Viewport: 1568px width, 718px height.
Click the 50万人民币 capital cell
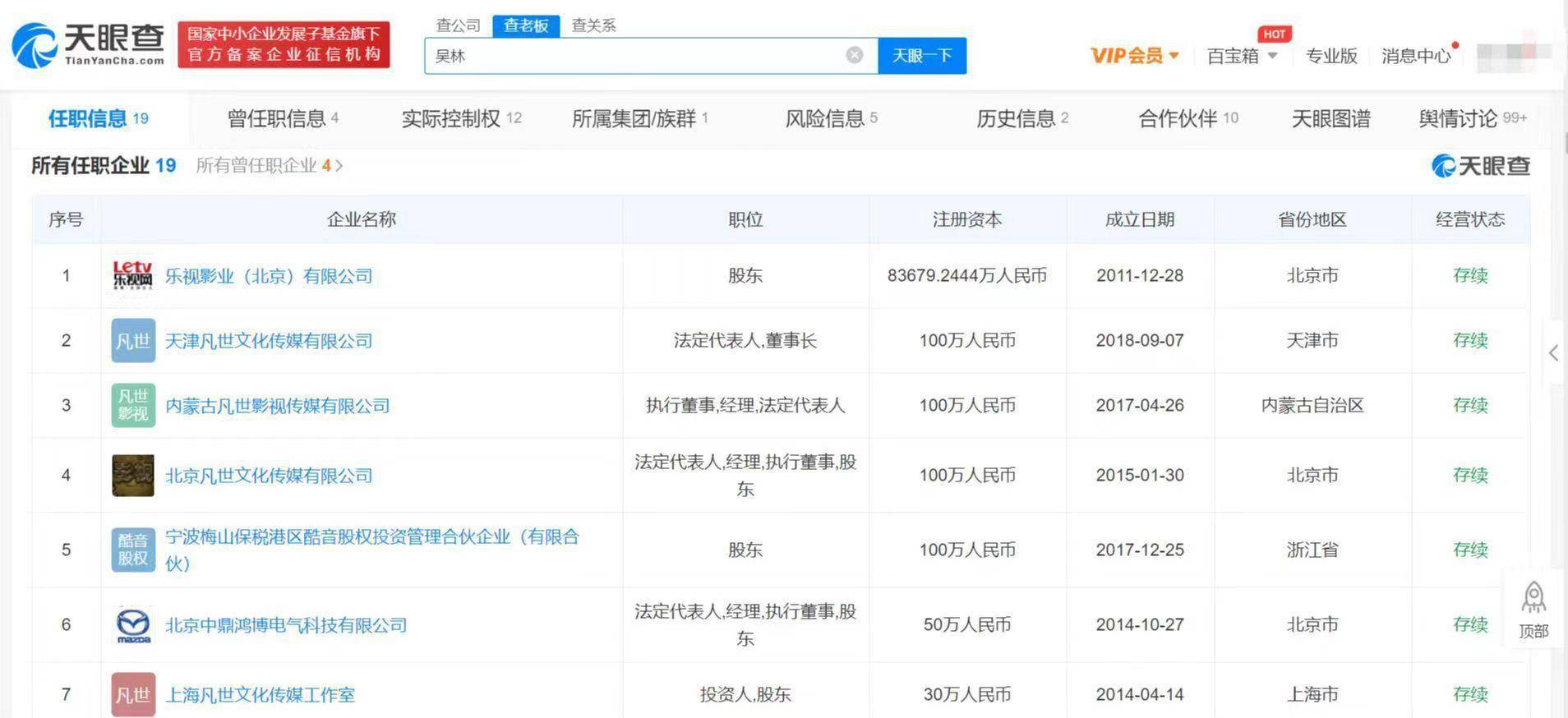tap(967, 625)
